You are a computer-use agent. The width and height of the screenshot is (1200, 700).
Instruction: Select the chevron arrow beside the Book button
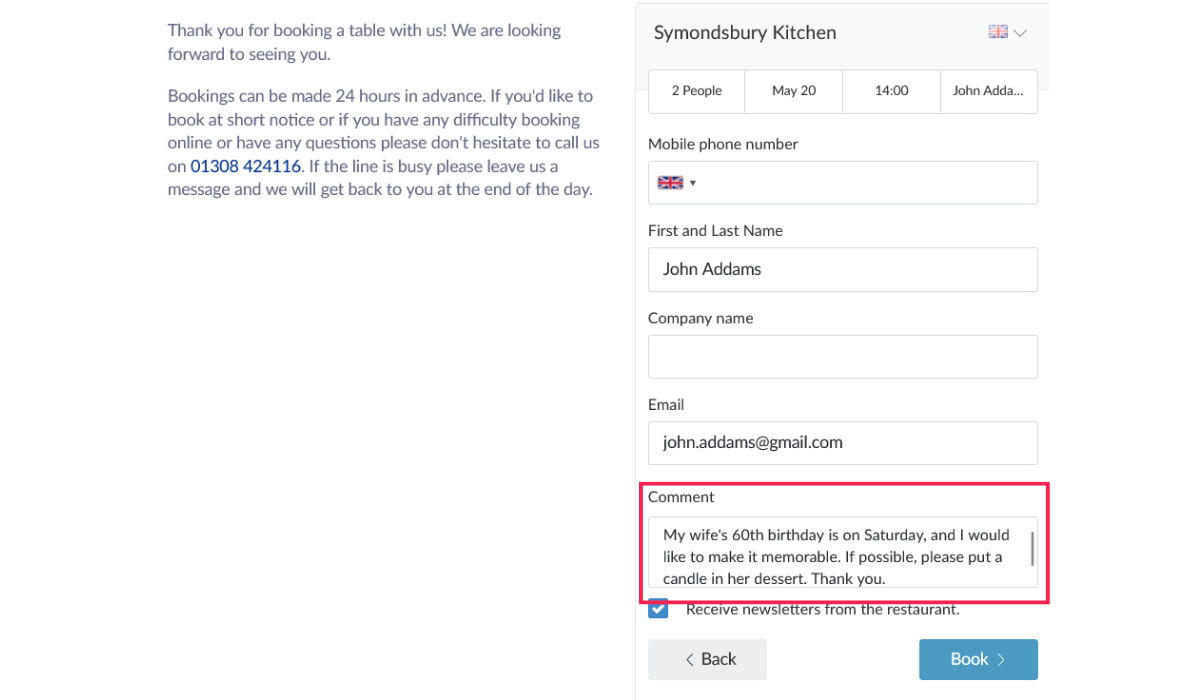[999, 659]
